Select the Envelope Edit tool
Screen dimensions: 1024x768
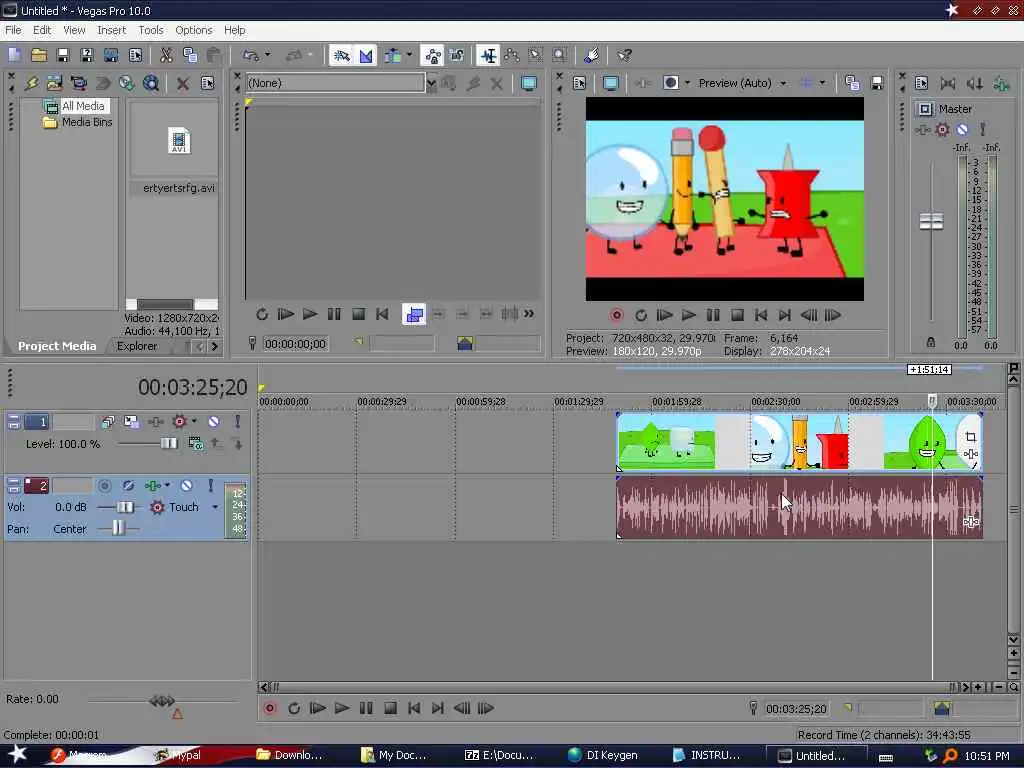(x=512, y=56)
